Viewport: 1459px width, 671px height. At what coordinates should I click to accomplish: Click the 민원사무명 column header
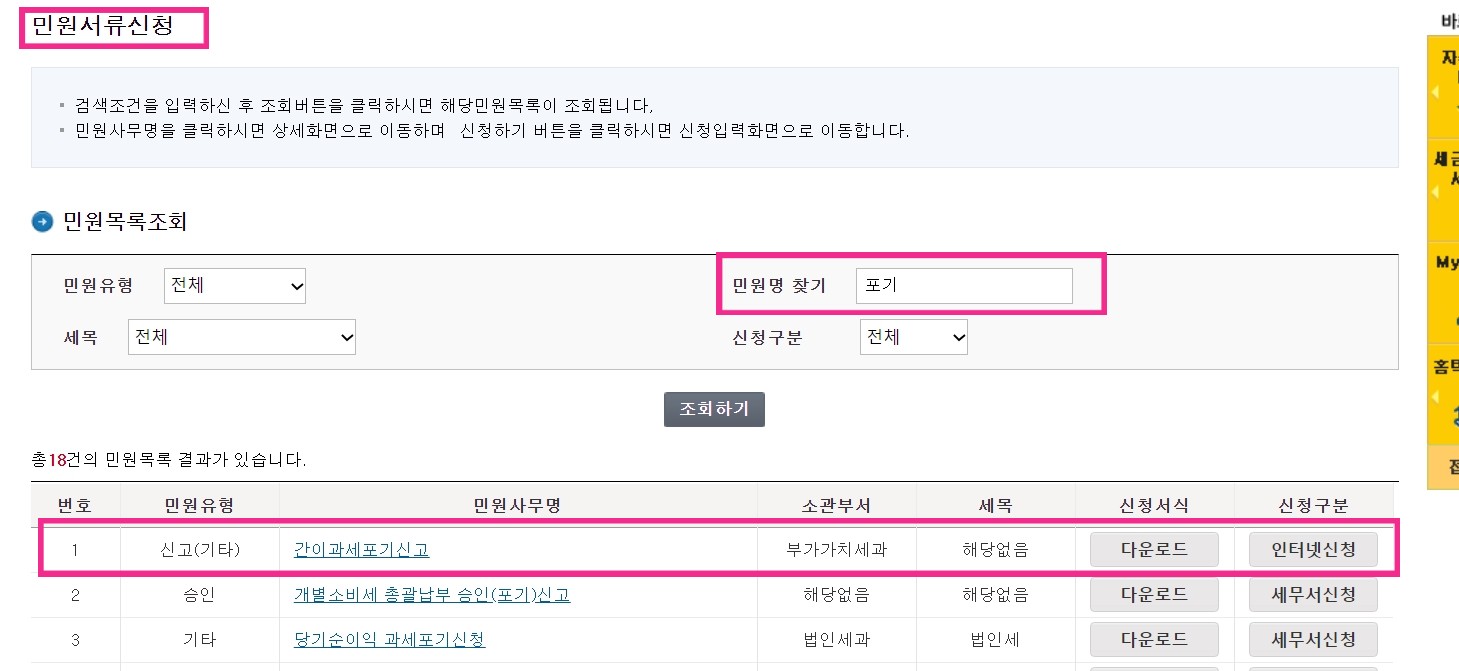517,505
